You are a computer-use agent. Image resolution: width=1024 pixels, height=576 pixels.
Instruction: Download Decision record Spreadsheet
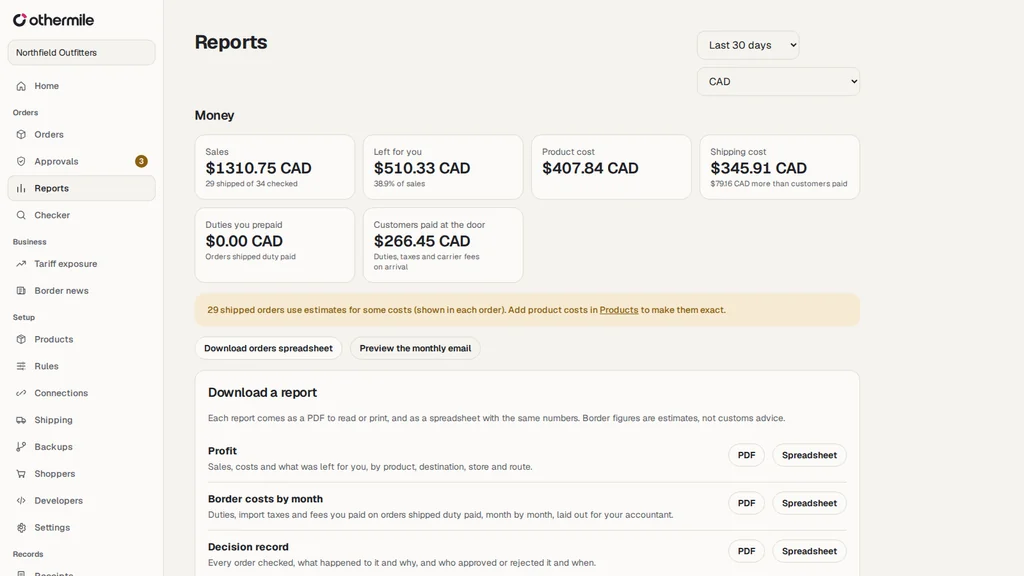click(809, 551)
